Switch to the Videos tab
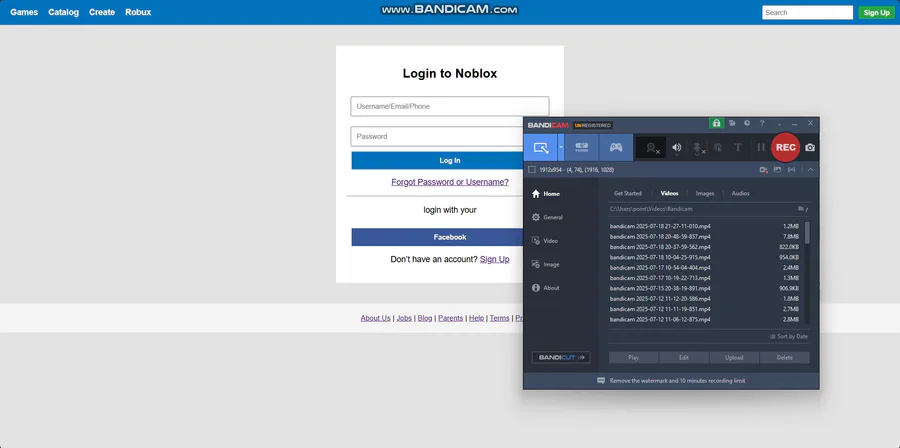The image size is (900, 448). (x=669, y=193)
